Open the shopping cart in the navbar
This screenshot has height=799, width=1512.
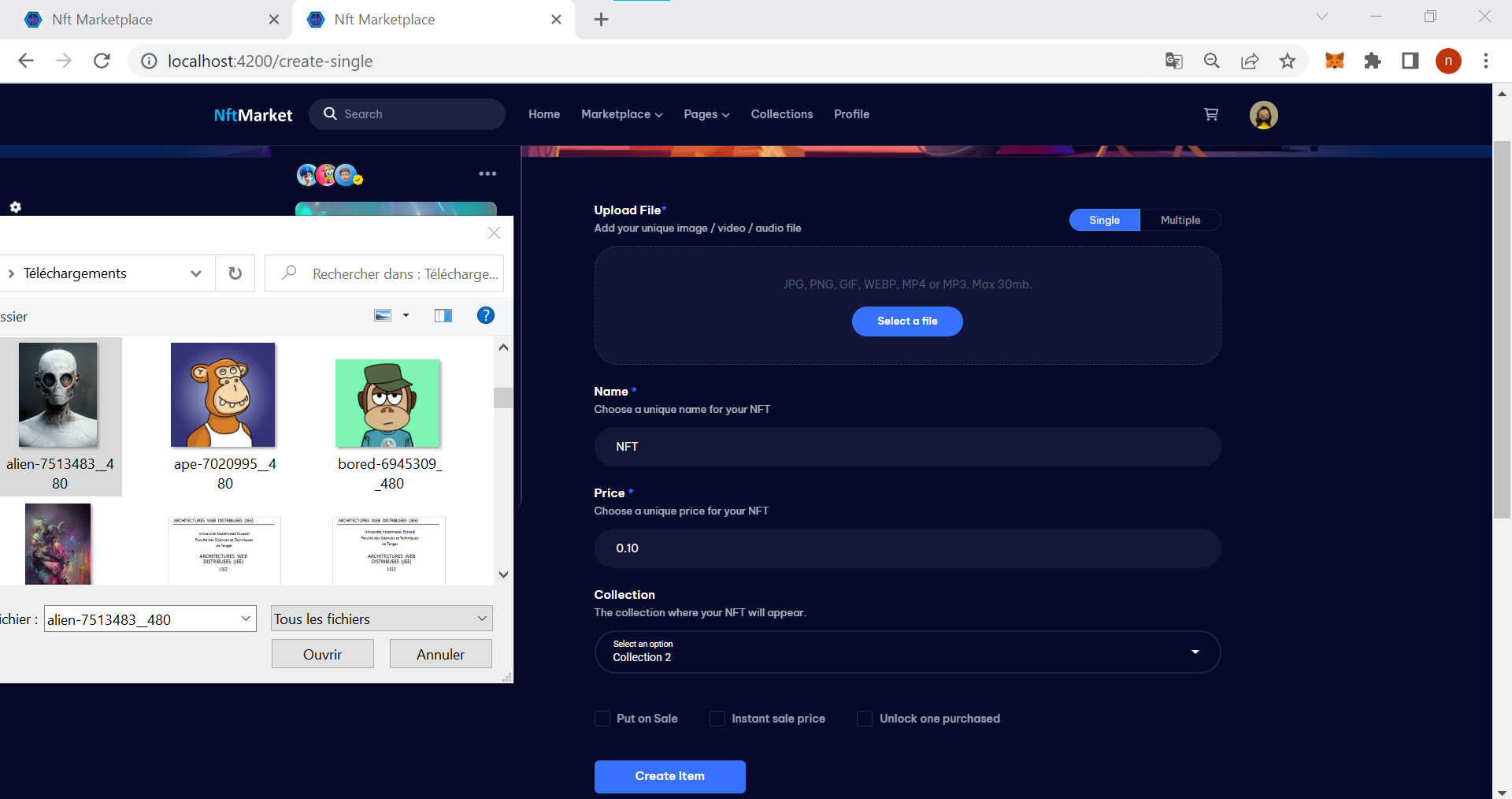tap(1211, 114)
